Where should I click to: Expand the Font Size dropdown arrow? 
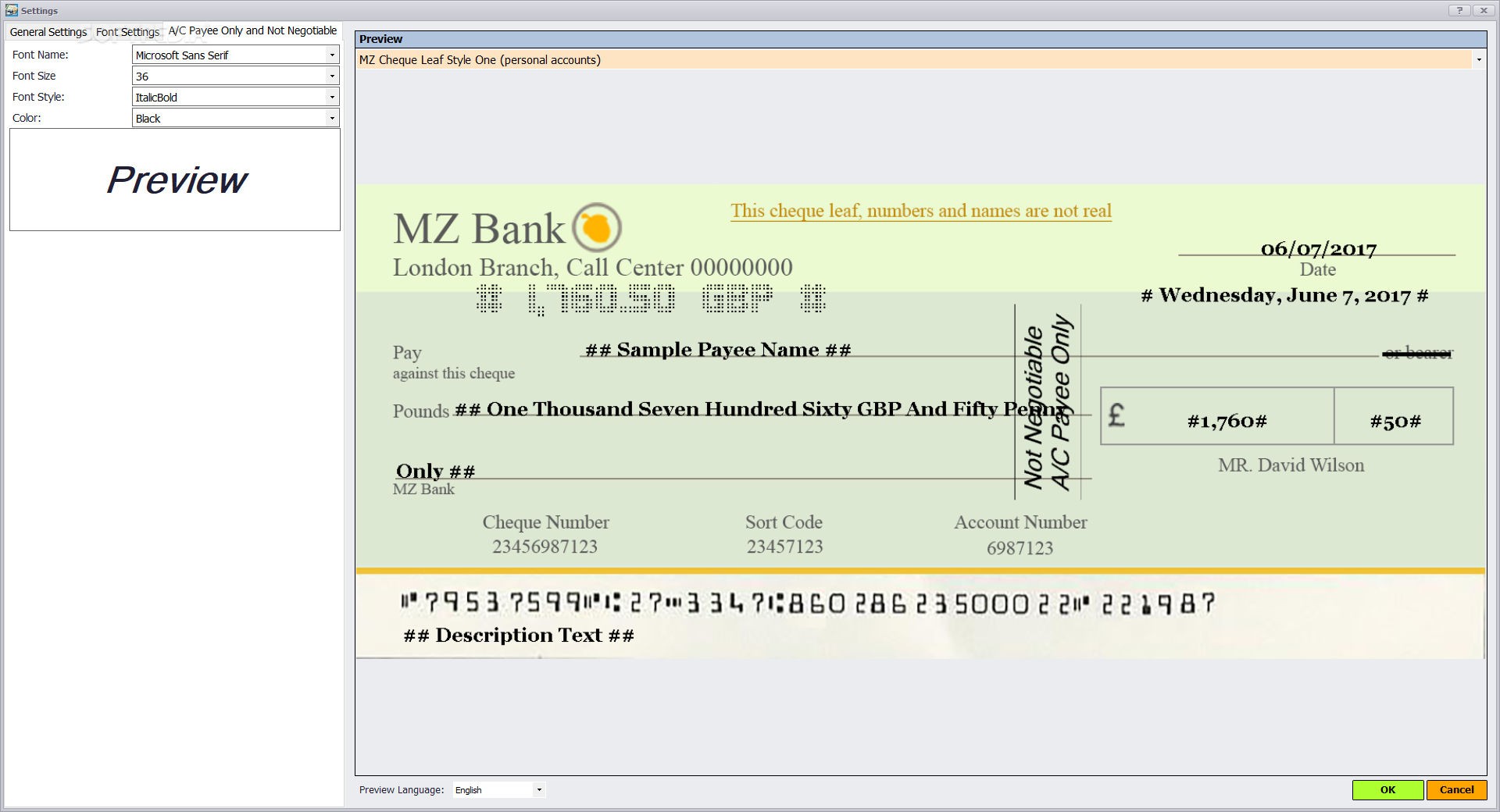332,76
